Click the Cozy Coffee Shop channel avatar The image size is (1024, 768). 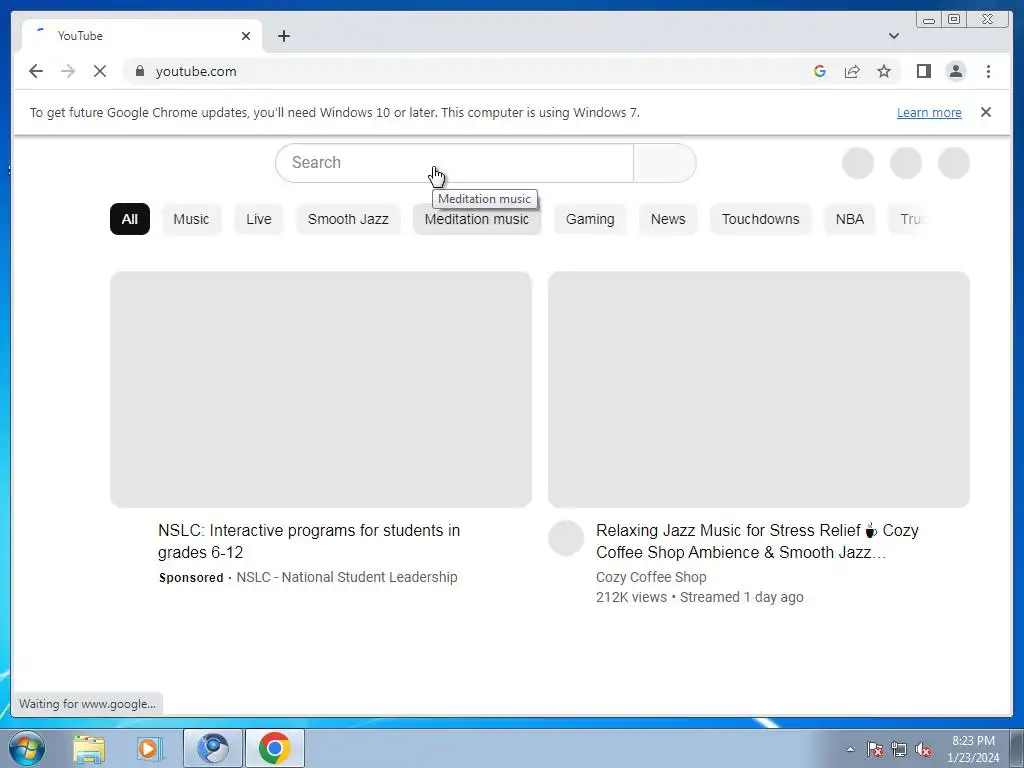(x=566, y=538)
